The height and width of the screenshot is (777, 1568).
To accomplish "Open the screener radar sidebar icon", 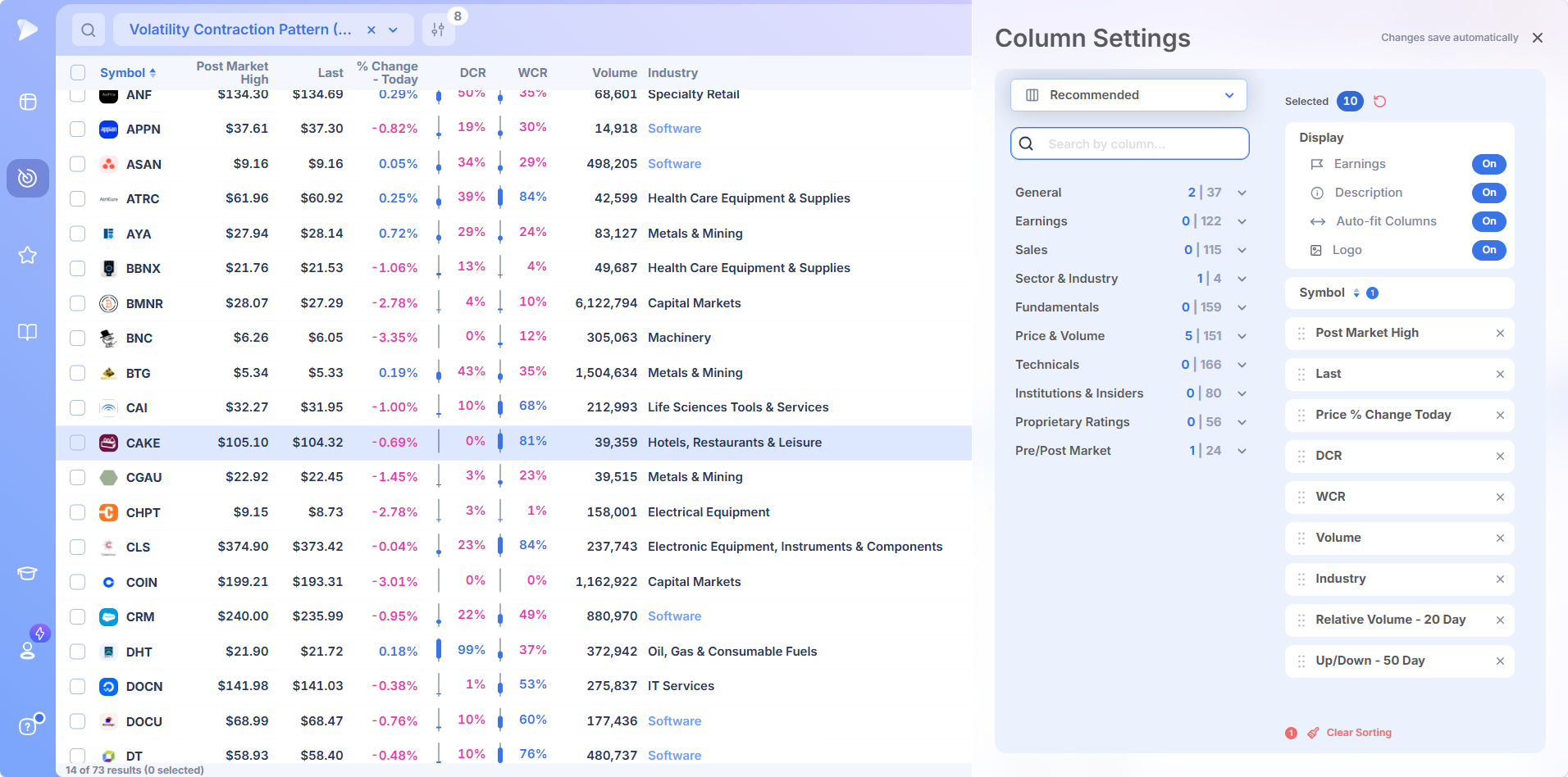I will coord(28,178).
